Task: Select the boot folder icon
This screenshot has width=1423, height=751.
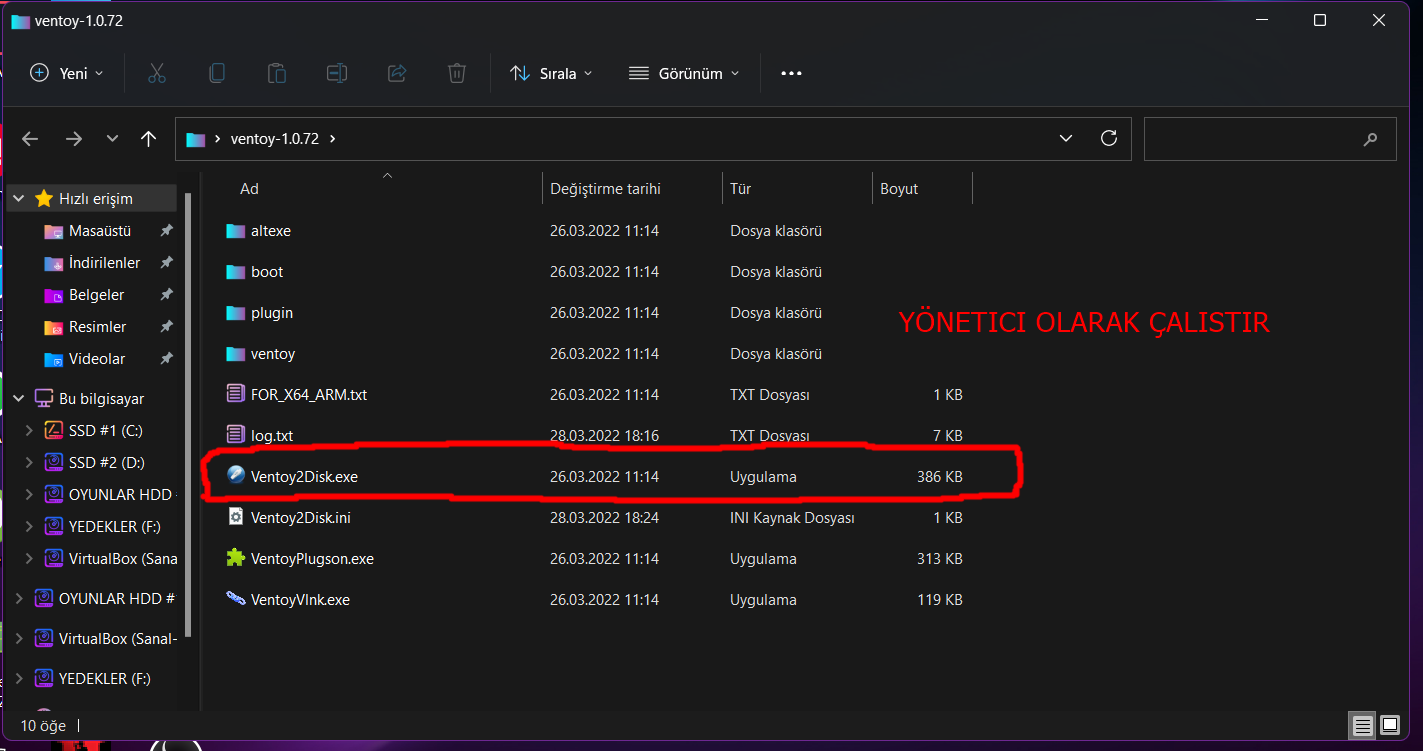Action: click(x=236, y=272)
